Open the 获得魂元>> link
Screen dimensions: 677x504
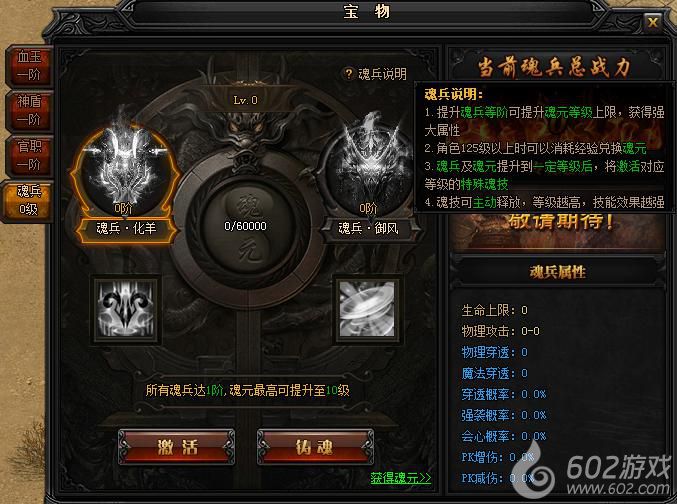pyautogui.click(x=401, y=478)
